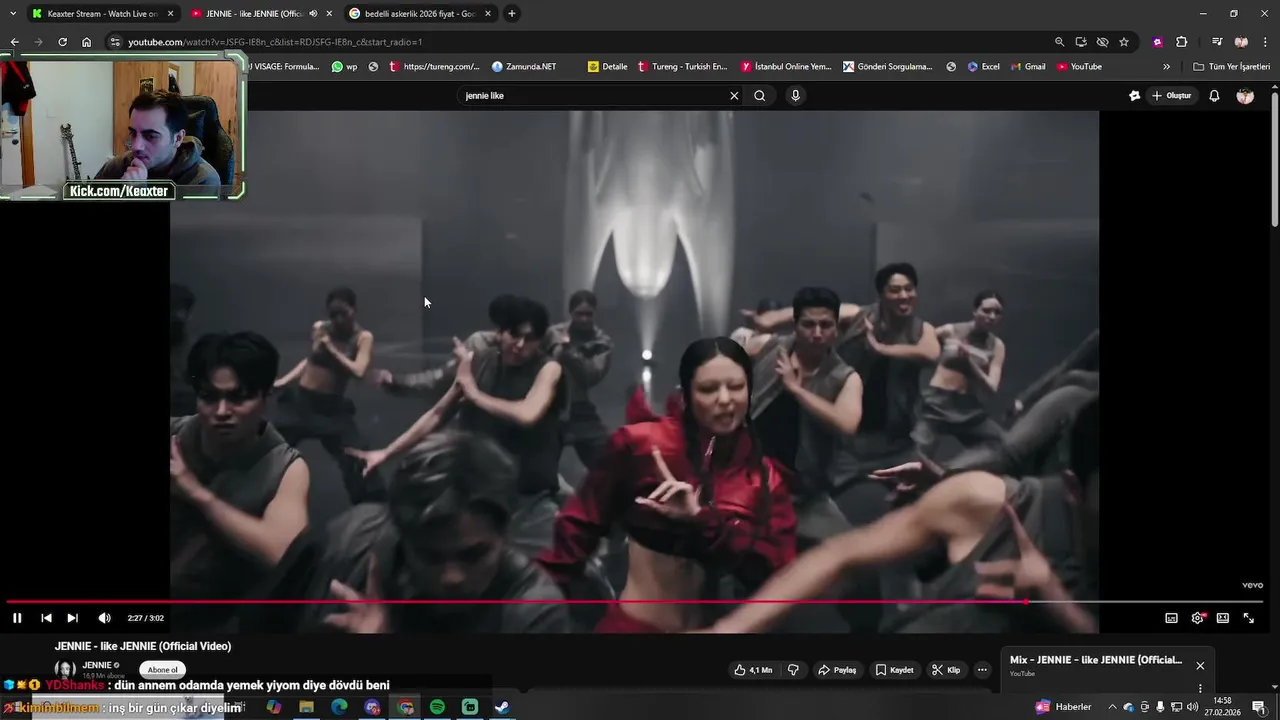Reload the current page
Image resolution: width=1280 pixels, height=720 pixels.
coord(62,42)
